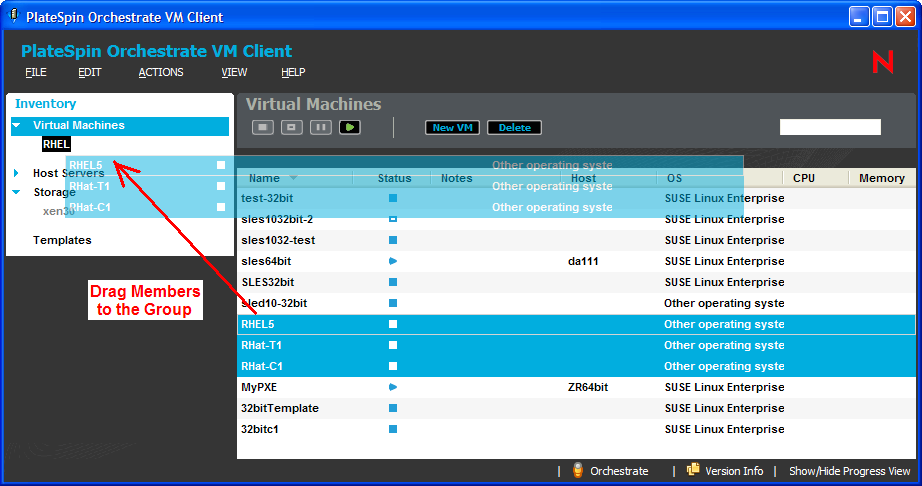Open the EDIT menu
This screenshot has width=922, height=486.
[x=90, y=72]
